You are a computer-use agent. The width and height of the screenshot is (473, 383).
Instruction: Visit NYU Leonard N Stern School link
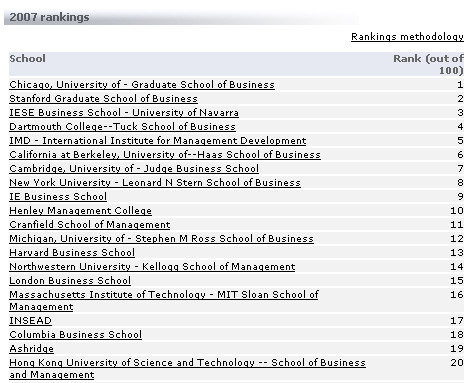pyautogui.click(x=155, y=183)
